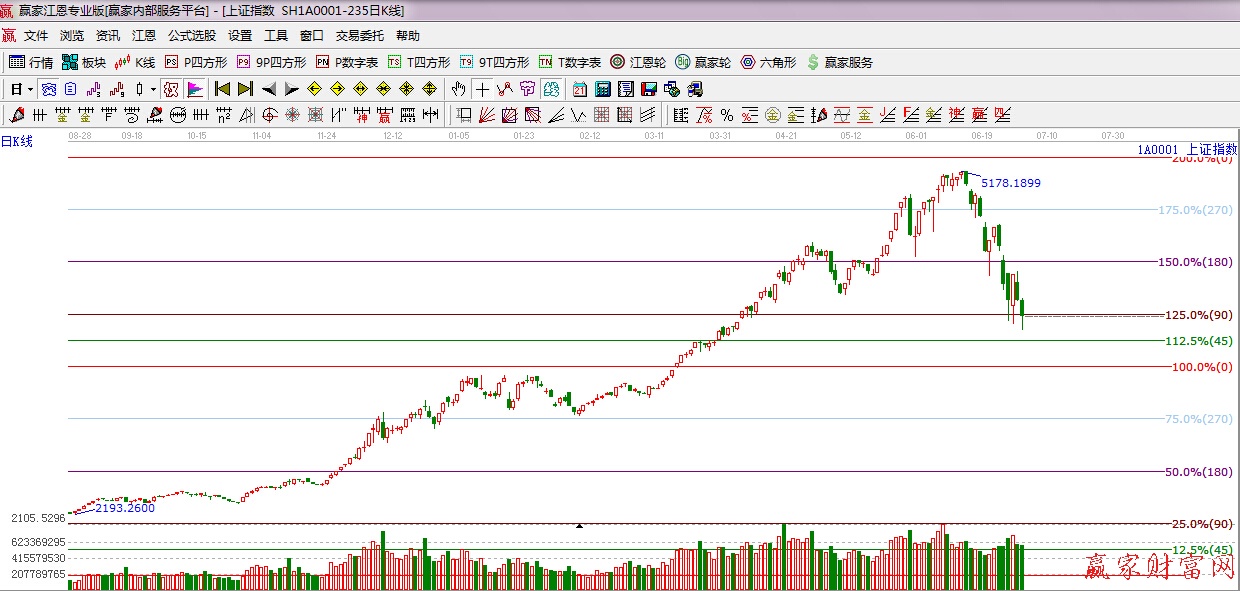Image resolution: width=1240 pixels, height=591 pixels.
Task: Open the 公式选股 menu
Action: click(191, 36)
